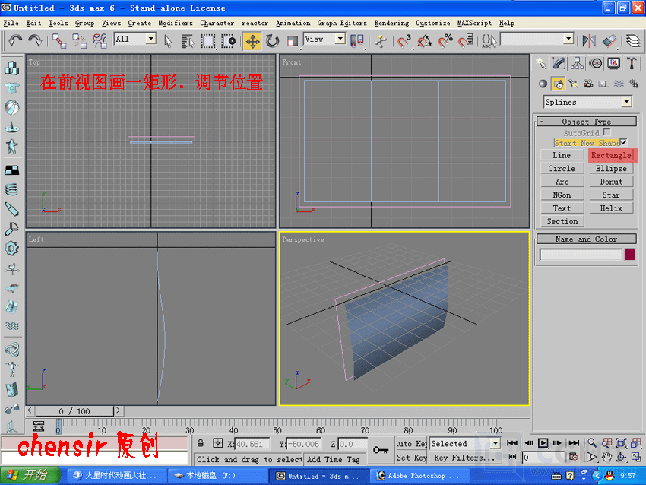Click Bind to Space Warp icon
Image resolution: width=646 pixels, height=485 pixels.
point(99,41)
